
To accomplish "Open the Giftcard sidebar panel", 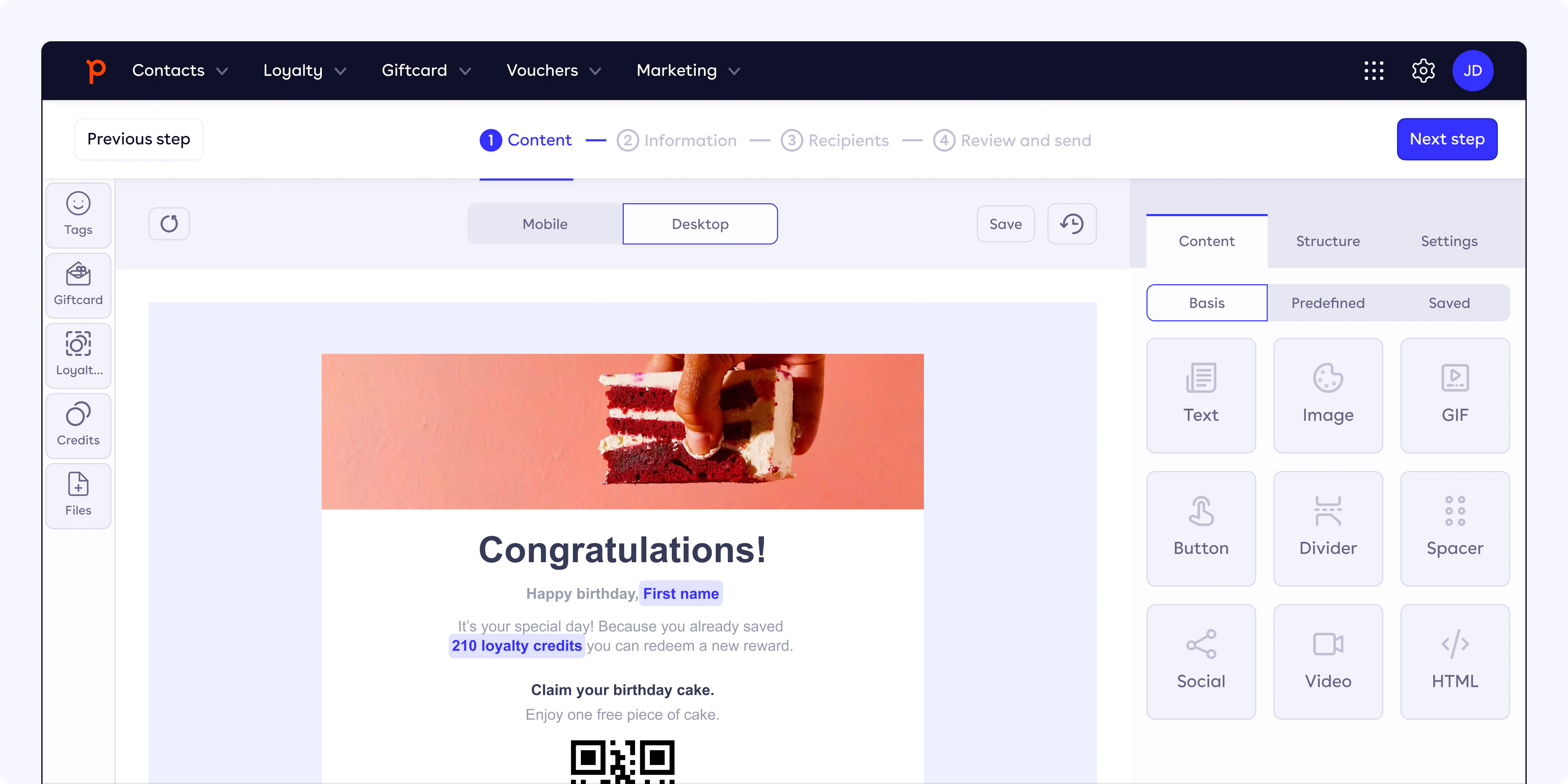I will pos(78,284).
